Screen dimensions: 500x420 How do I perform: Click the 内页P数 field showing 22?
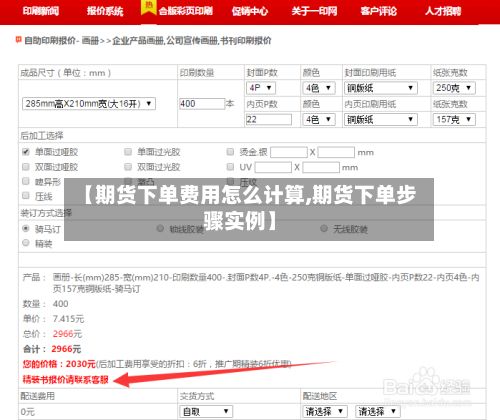269,119
